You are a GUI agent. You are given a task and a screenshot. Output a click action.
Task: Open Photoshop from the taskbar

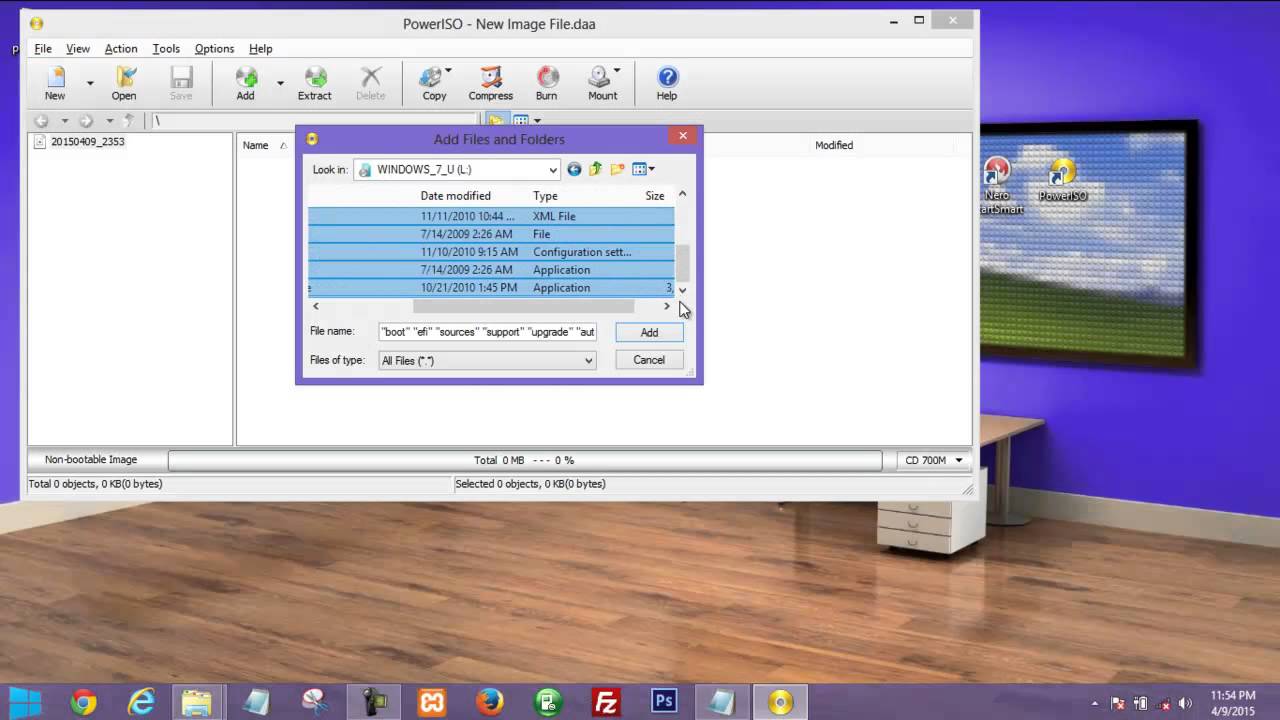664,702
